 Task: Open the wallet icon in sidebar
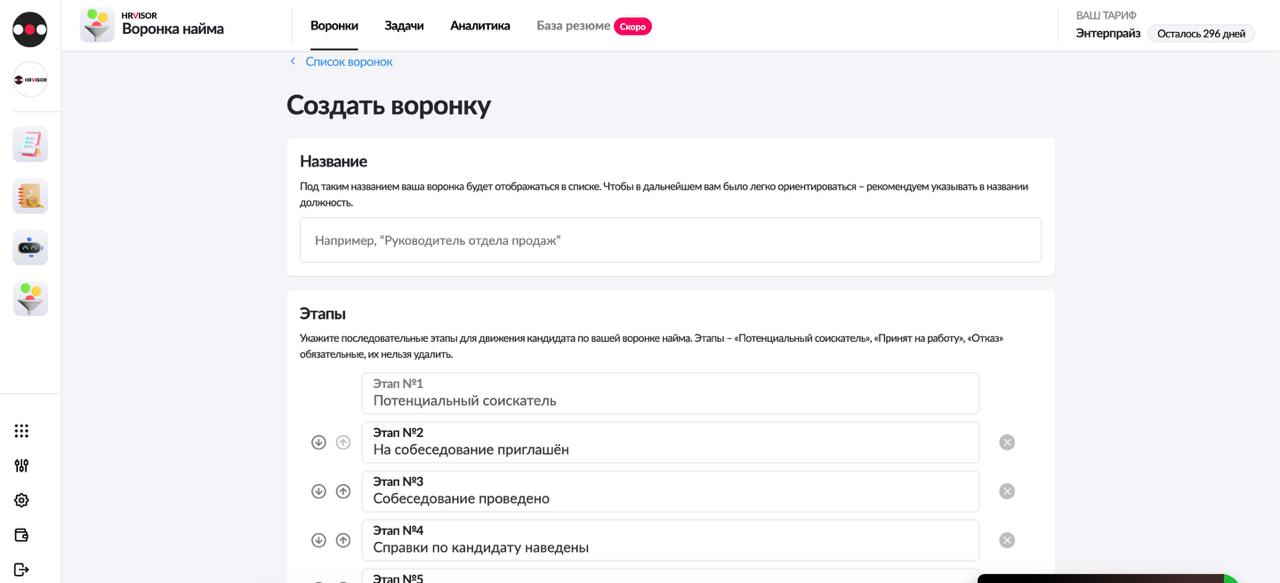point(21,535)
